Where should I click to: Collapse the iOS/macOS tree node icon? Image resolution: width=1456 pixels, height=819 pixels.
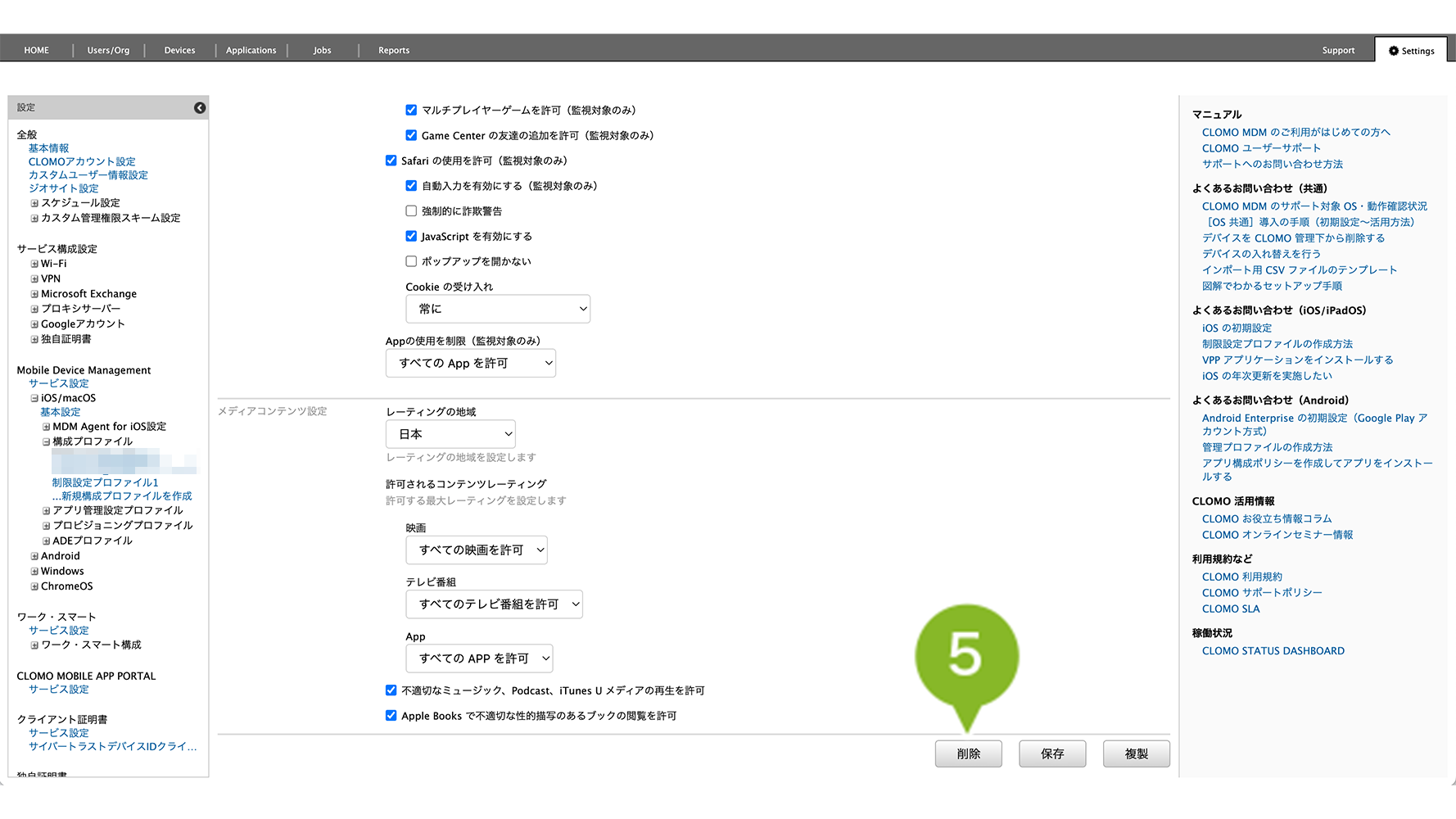pos(34,399)
